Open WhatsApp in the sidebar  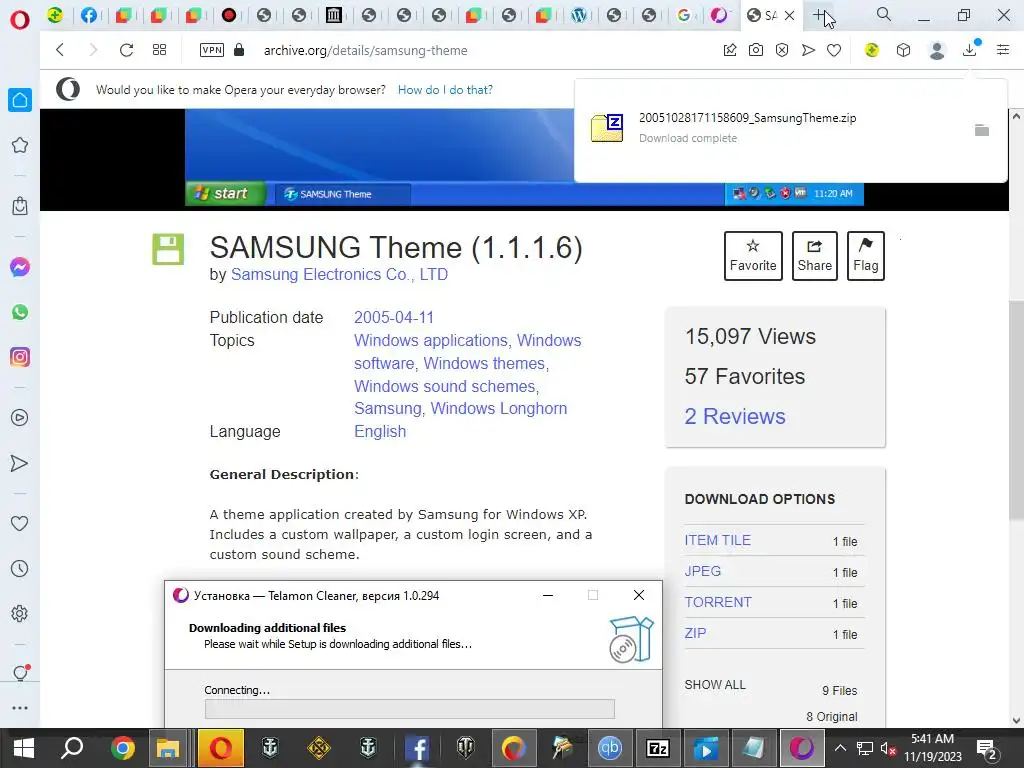[20, 312]
